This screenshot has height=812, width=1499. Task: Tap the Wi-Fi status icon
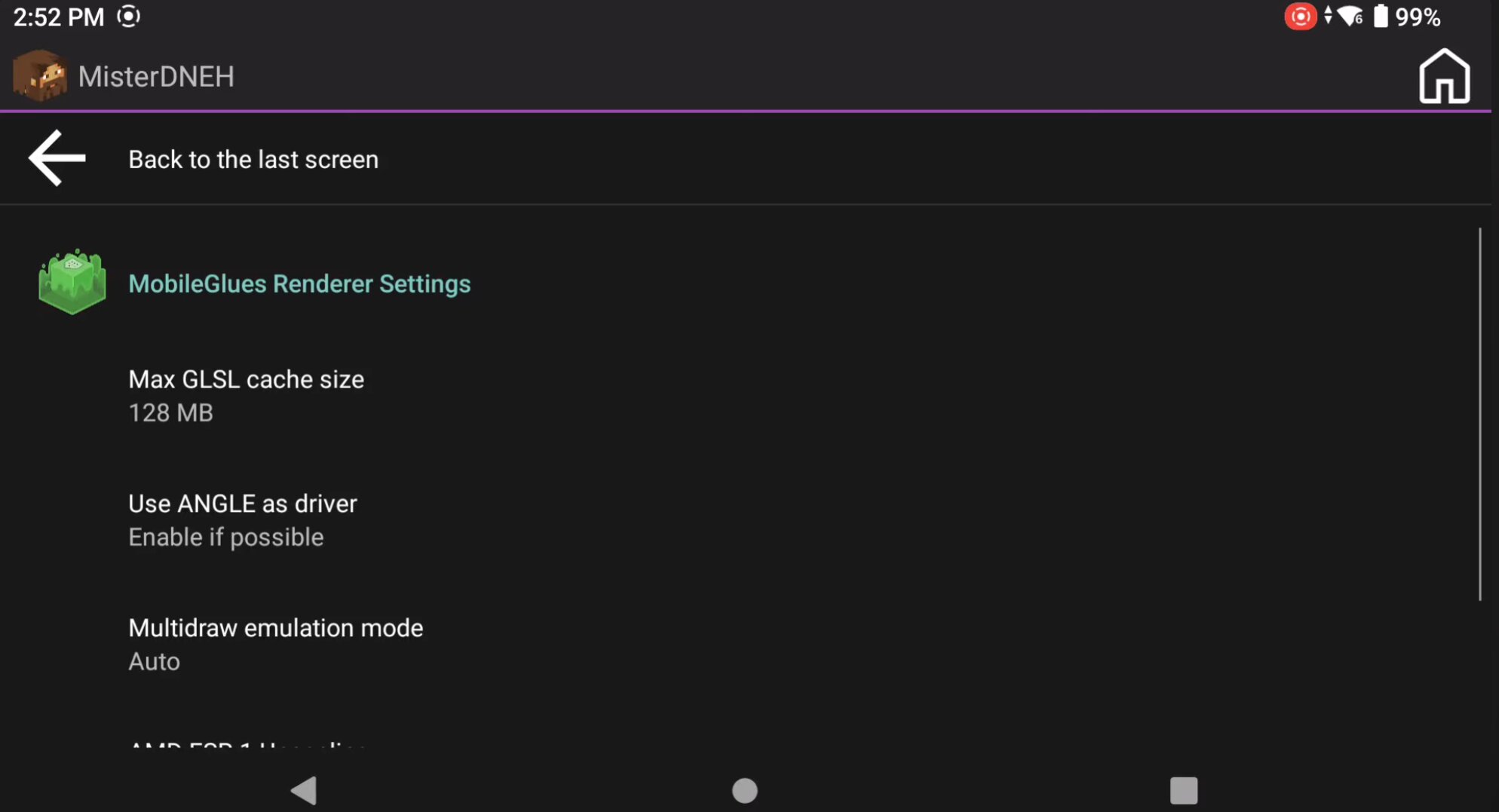coord(1350,17)
